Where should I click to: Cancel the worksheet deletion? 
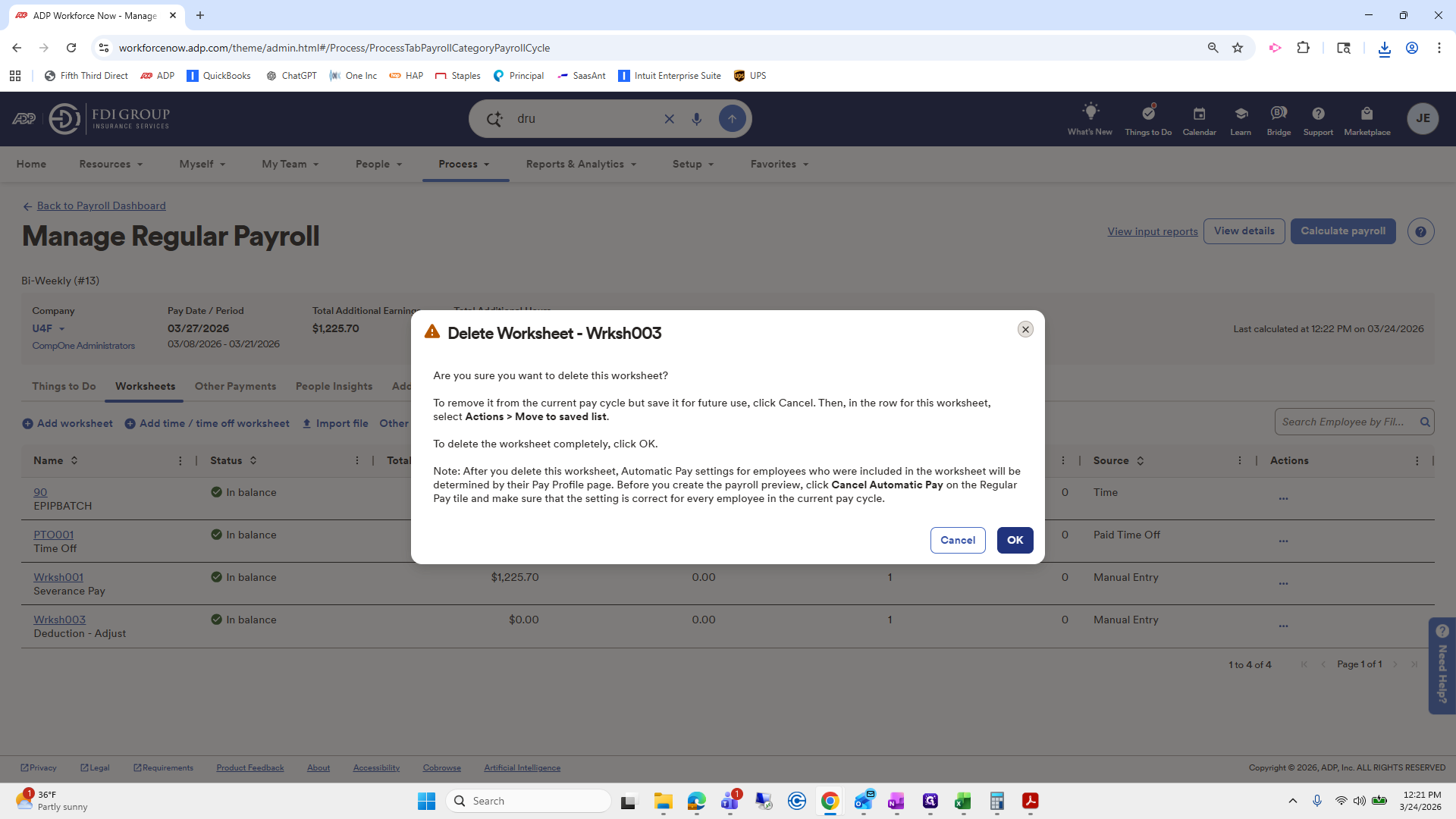pos(958,540)
